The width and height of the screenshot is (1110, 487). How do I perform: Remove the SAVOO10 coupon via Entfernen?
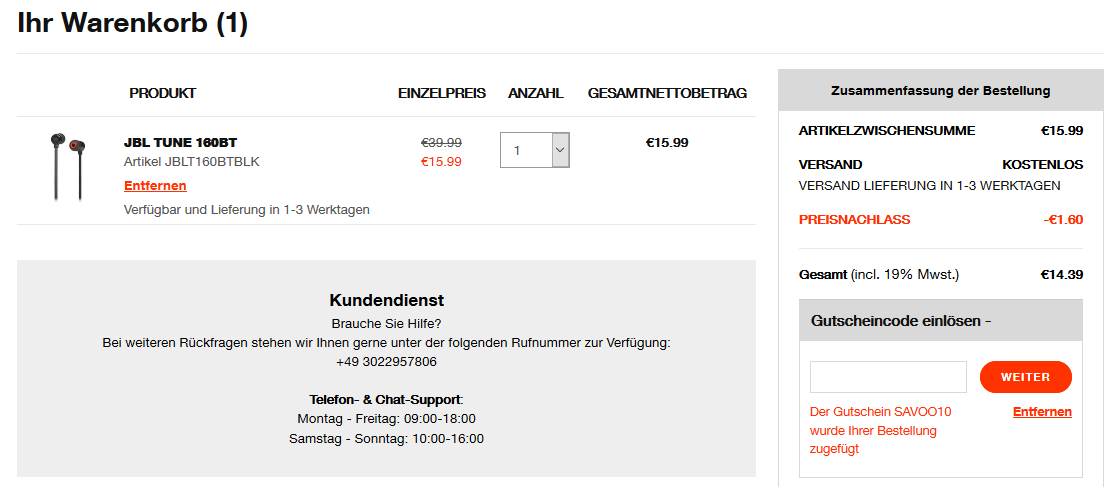coord(1042,412)
